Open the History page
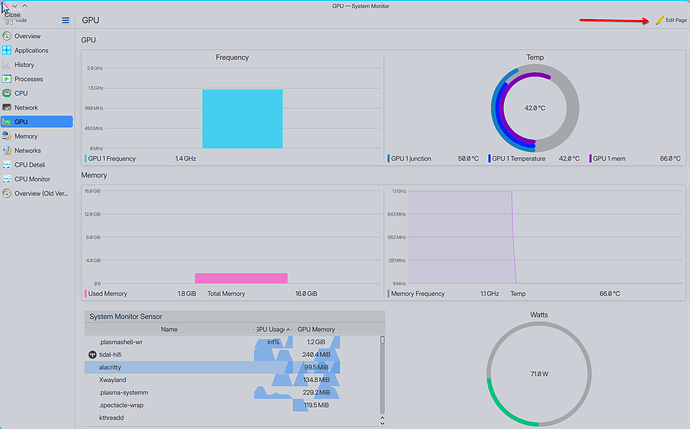The width and height of the screenshot is (690, 429). 24,64
